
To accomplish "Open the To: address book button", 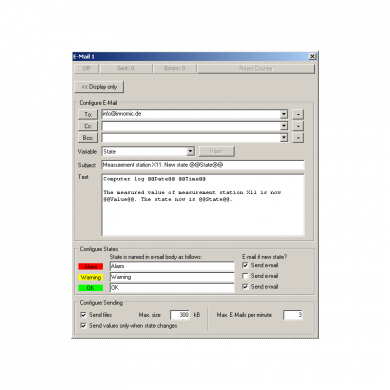I will tap(88, 114).
